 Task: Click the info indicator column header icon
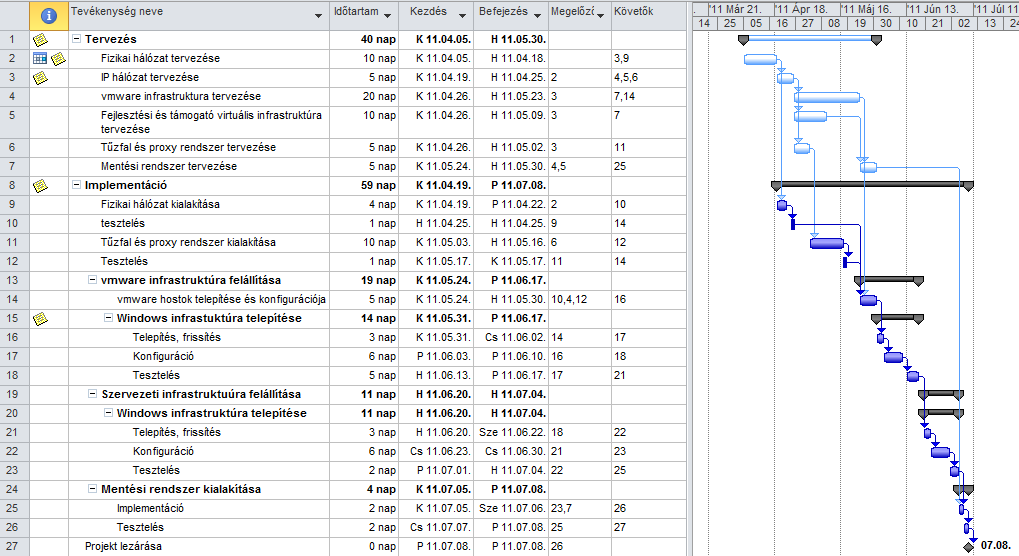point(49,16)
